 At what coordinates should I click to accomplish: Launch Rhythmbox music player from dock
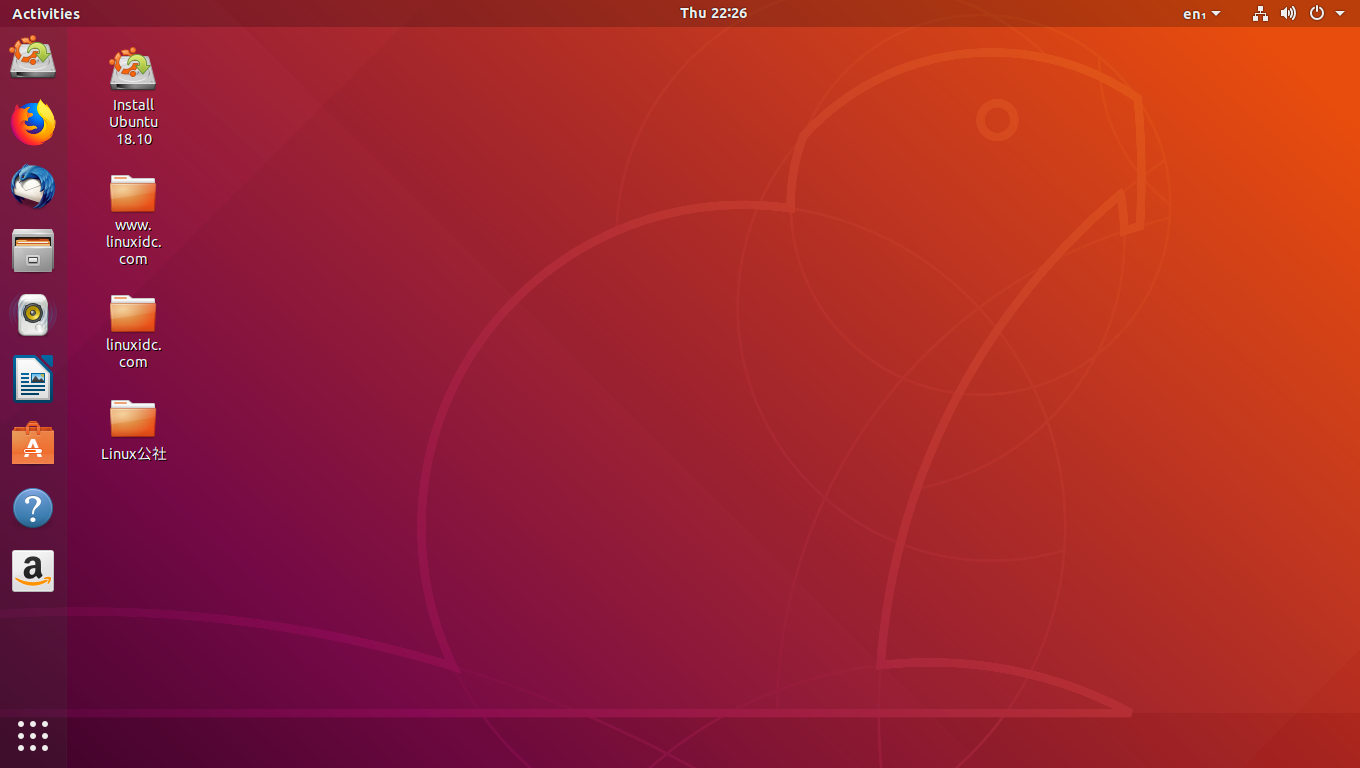pyautogui.click(x=33, y=315)
